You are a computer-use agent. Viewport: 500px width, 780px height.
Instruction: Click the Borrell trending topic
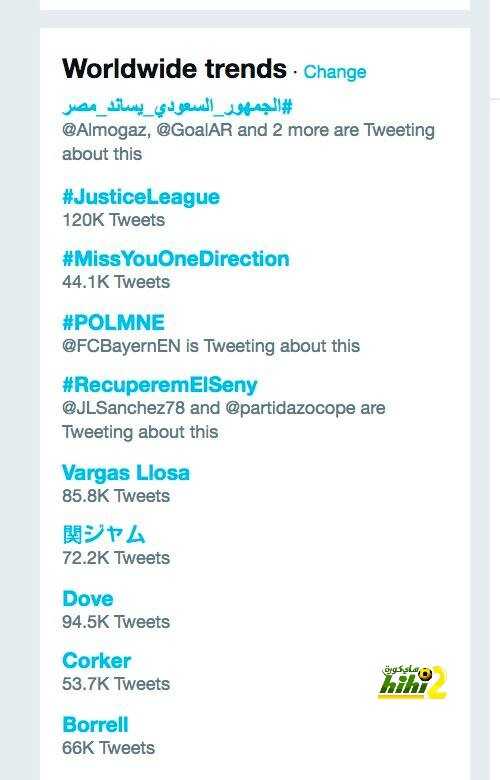pos(95,725)
